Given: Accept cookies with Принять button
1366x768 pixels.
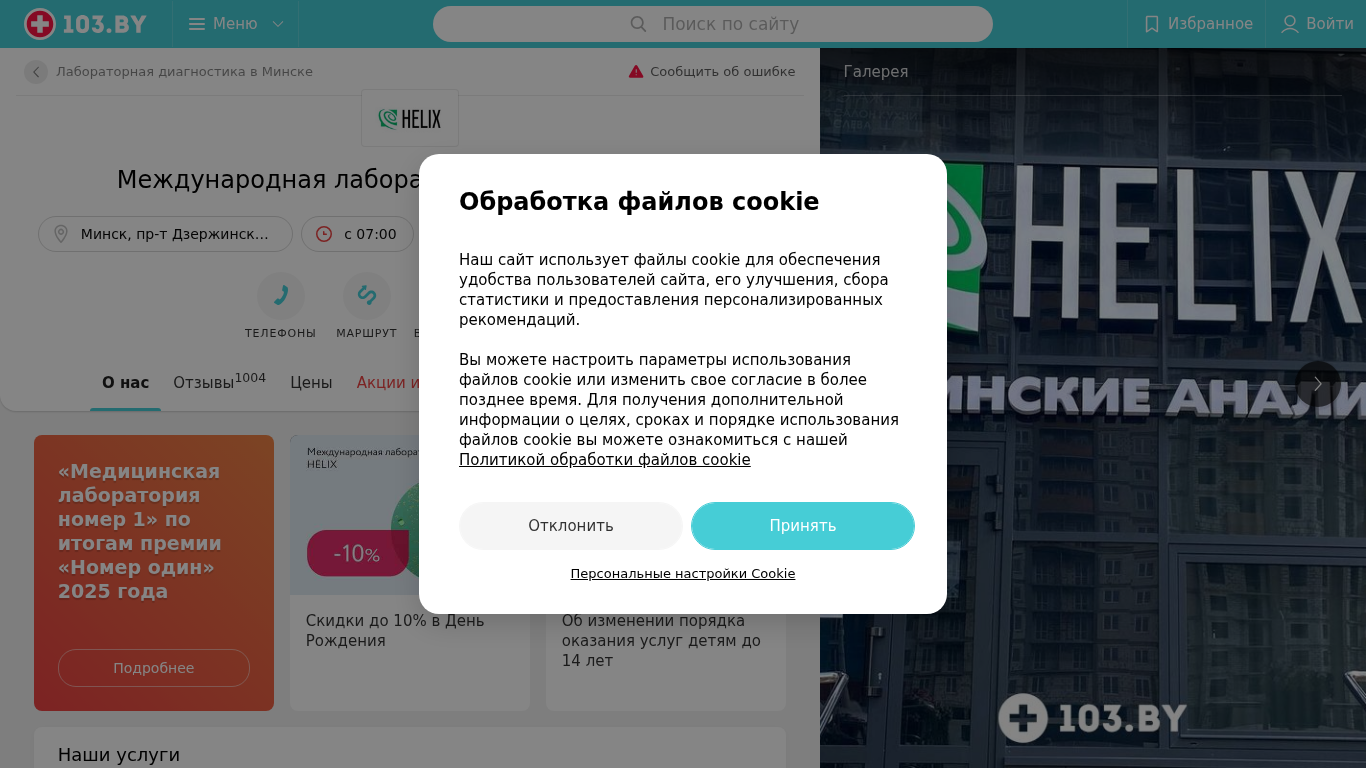Looking at the screenshot, I should tap(803, 526).
